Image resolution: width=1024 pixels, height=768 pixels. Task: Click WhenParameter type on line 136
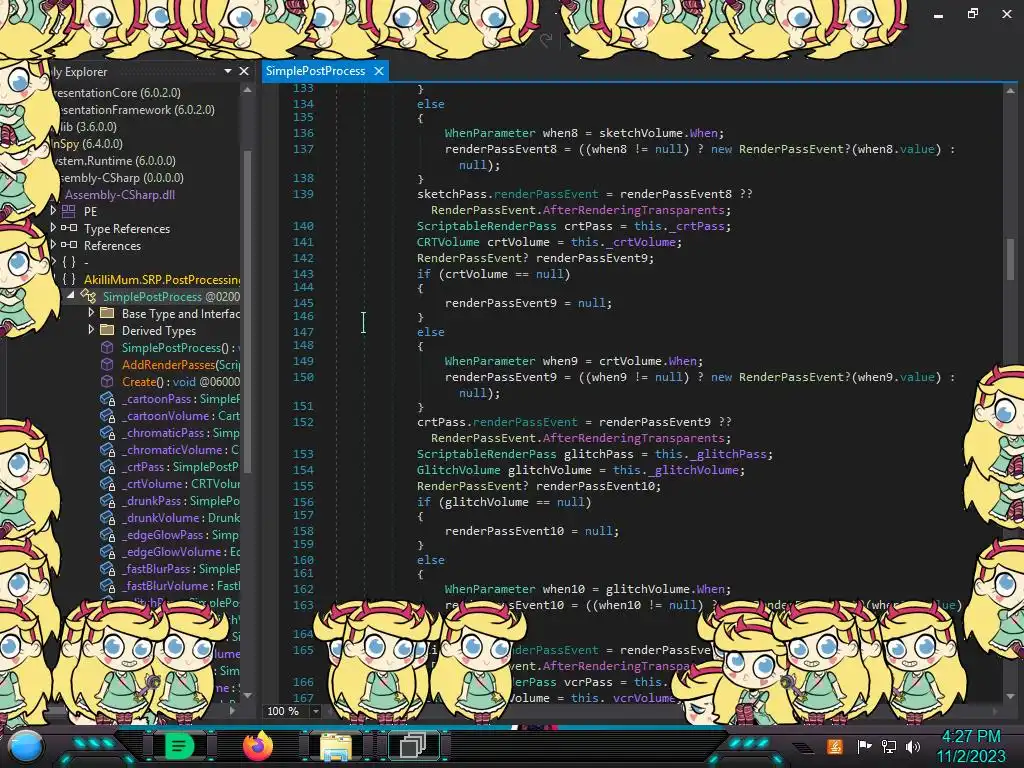[x=490, y=133]
